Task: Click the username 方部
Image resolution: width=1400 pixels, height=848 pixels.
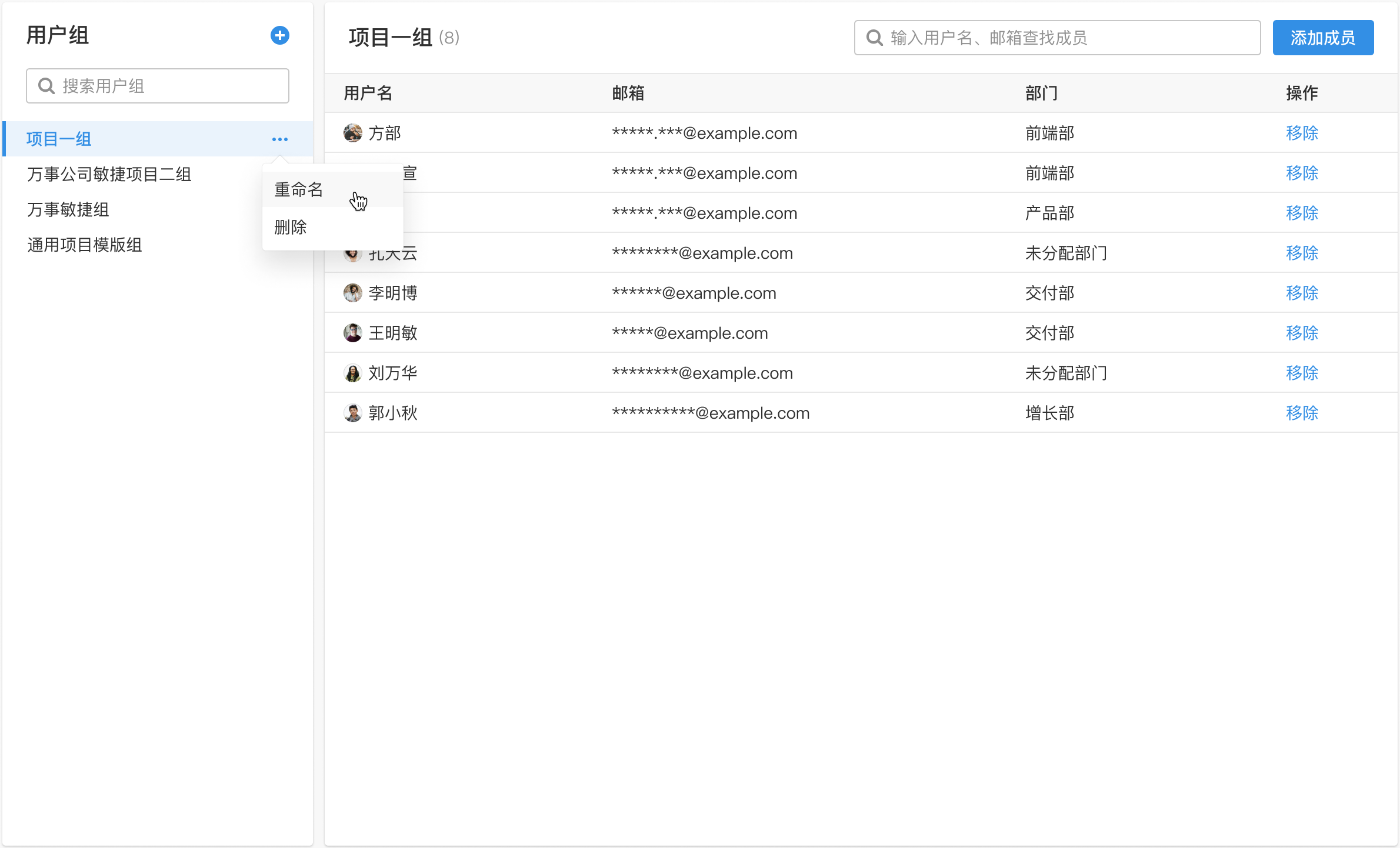Action: pos(385,133)
